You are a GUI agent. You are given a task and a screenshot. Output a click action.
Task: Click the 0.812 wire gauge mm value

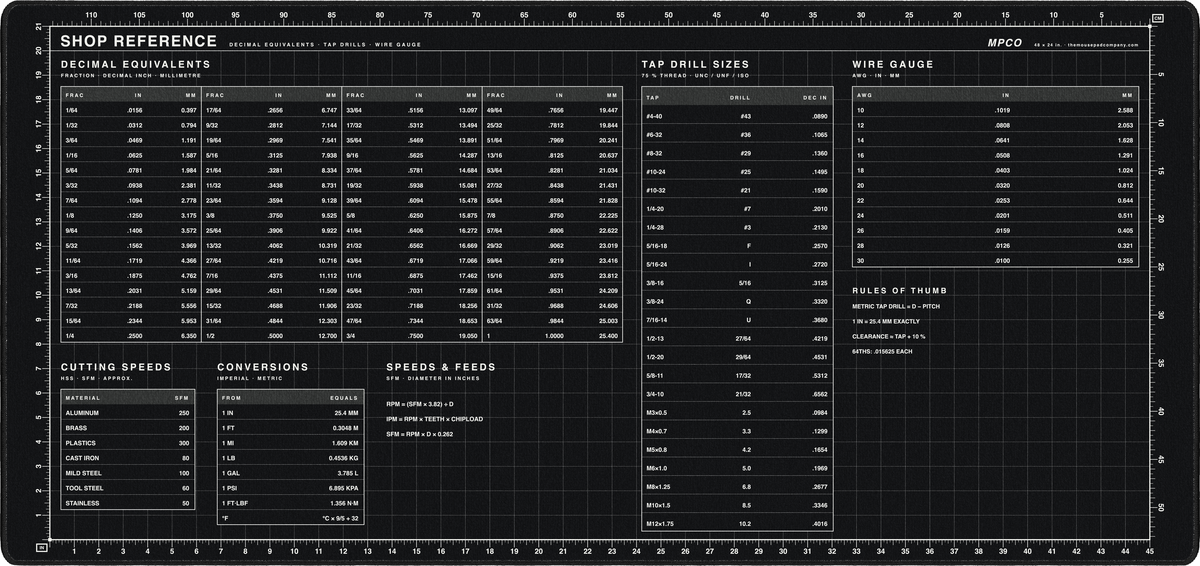pos(1125,185)
